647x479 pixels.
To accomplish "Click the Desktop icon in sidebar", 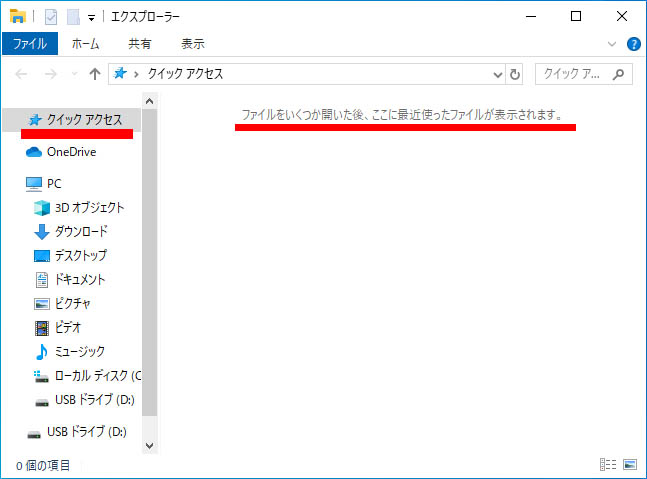I will (x=42, y=256).
